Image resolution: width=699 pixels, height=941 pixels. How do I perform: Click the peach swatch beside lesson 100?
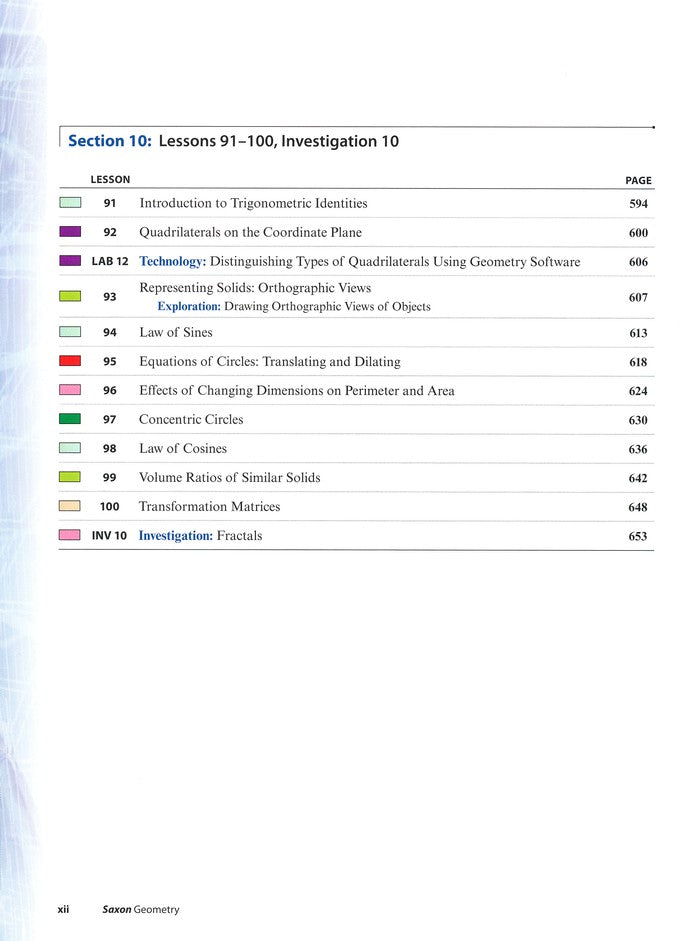pyautogui.click(x=69, y=506)
